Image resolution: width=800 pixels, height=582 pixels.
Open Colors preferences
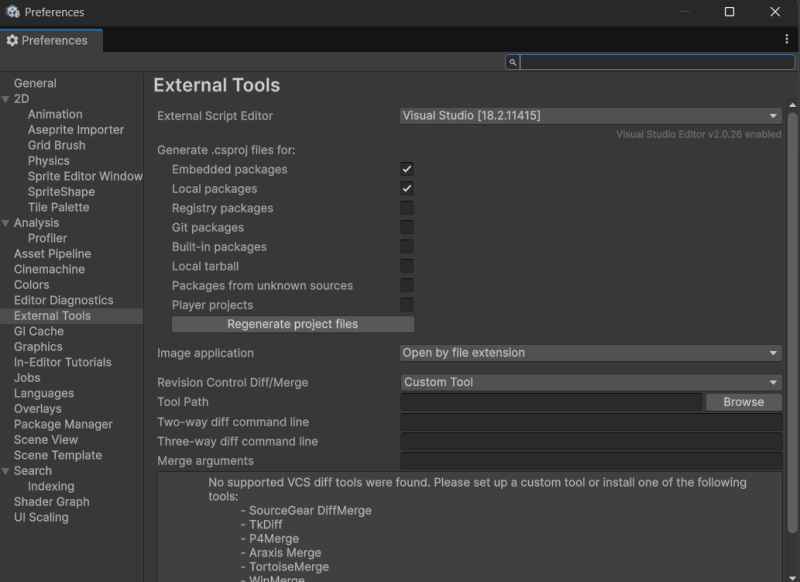tap(32, 285)
